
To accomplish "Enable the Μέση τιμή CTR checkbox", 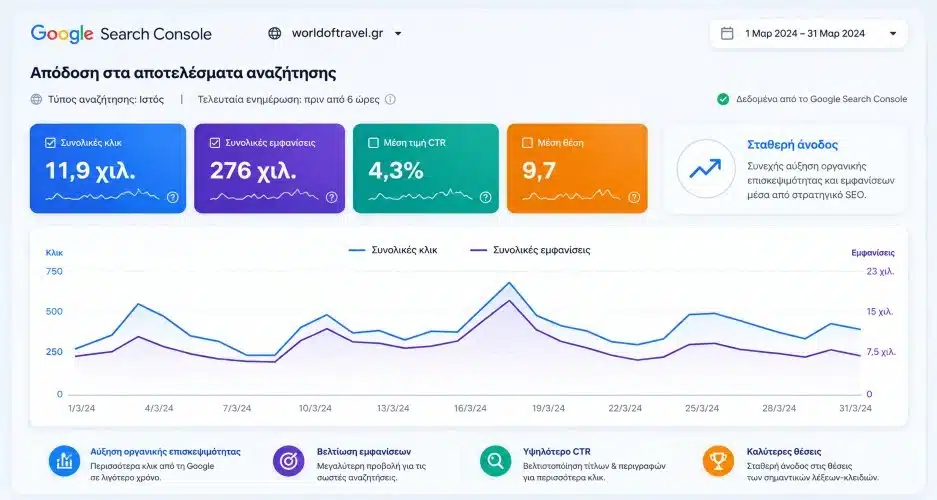I will point(373,143).
